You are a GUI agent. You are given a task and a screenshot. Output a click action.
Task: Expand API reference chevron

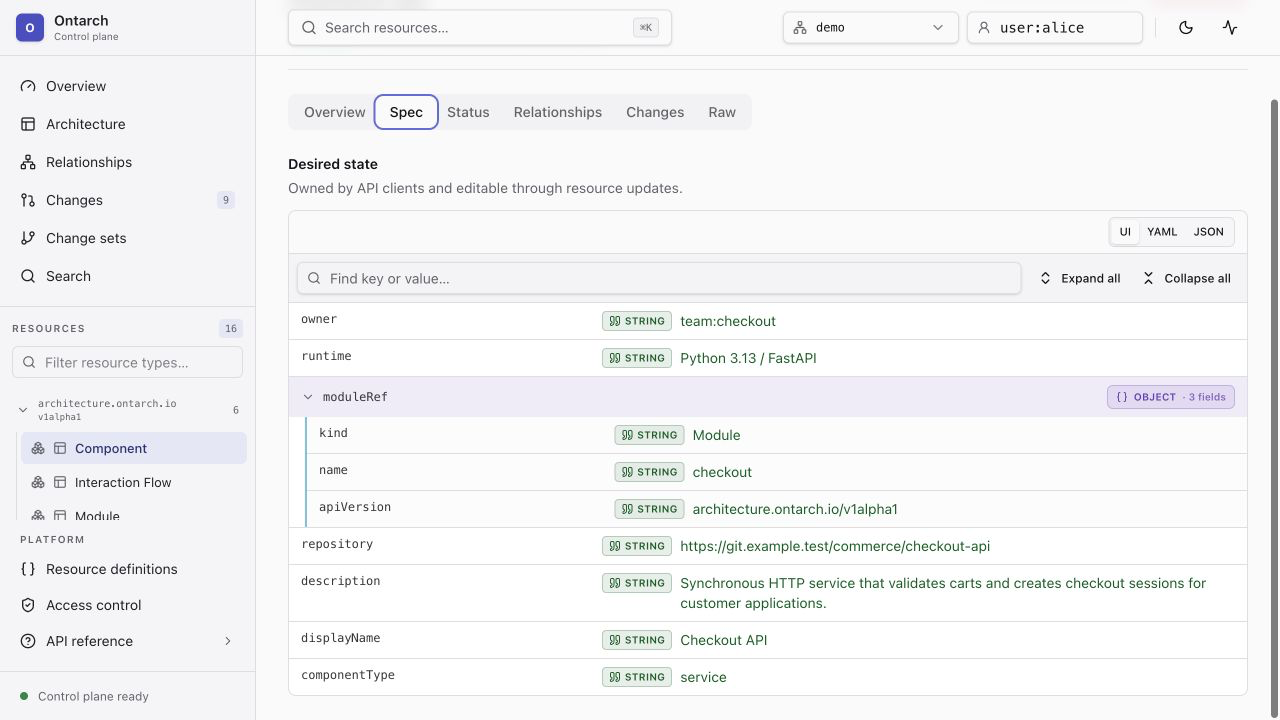[x=227, y=641]
